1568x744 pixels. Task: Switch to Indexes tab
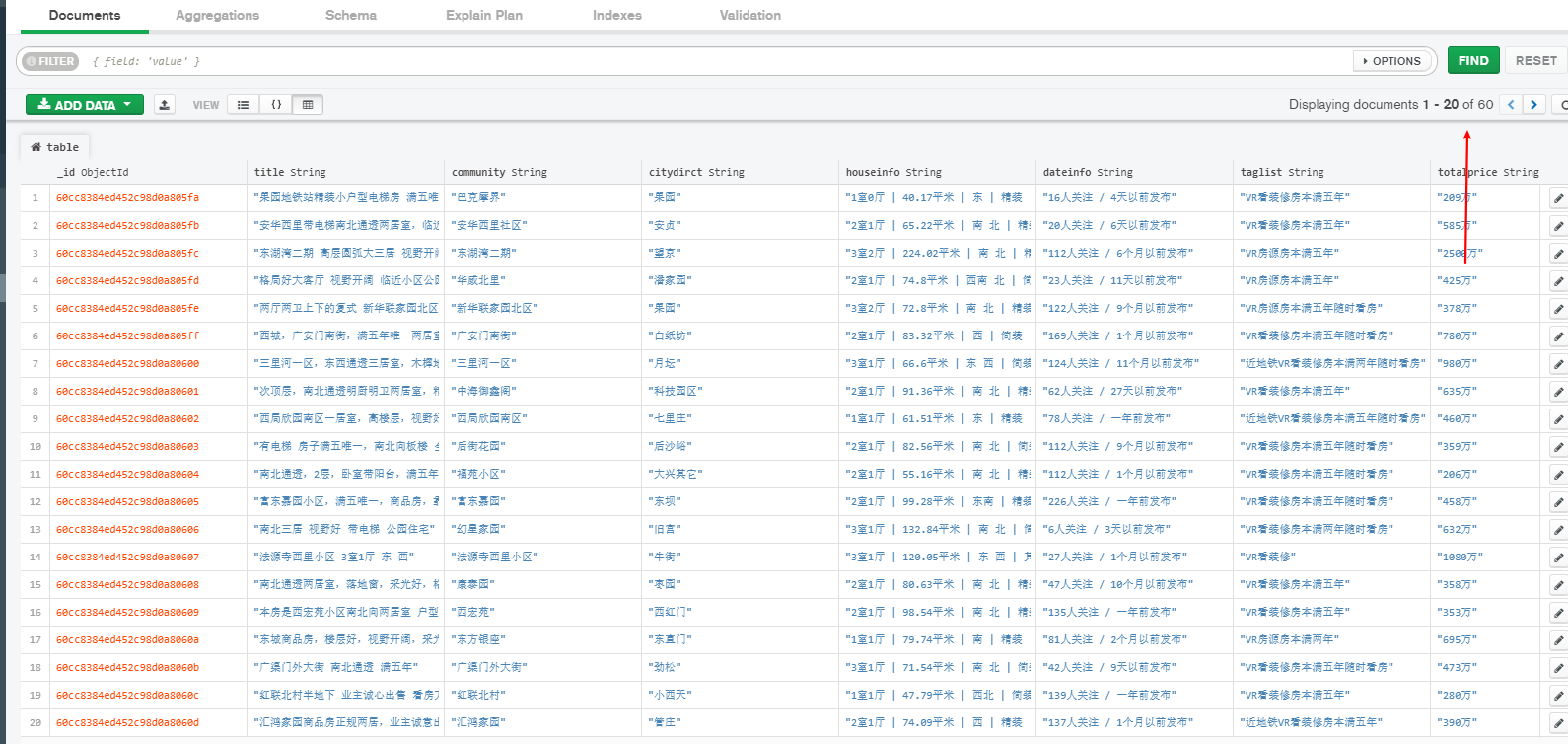tap(617, 15)
